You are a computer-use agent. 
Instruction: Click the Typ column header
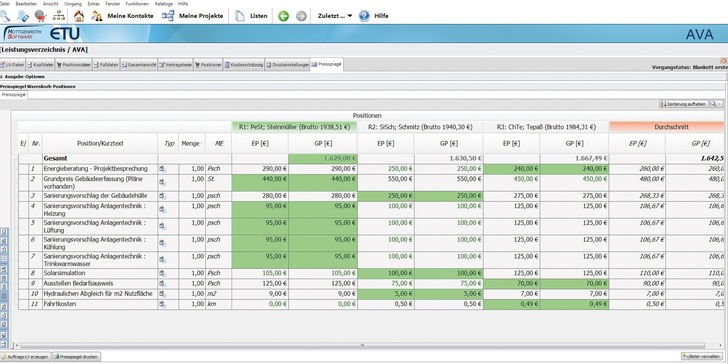click(x=169, y=144)
